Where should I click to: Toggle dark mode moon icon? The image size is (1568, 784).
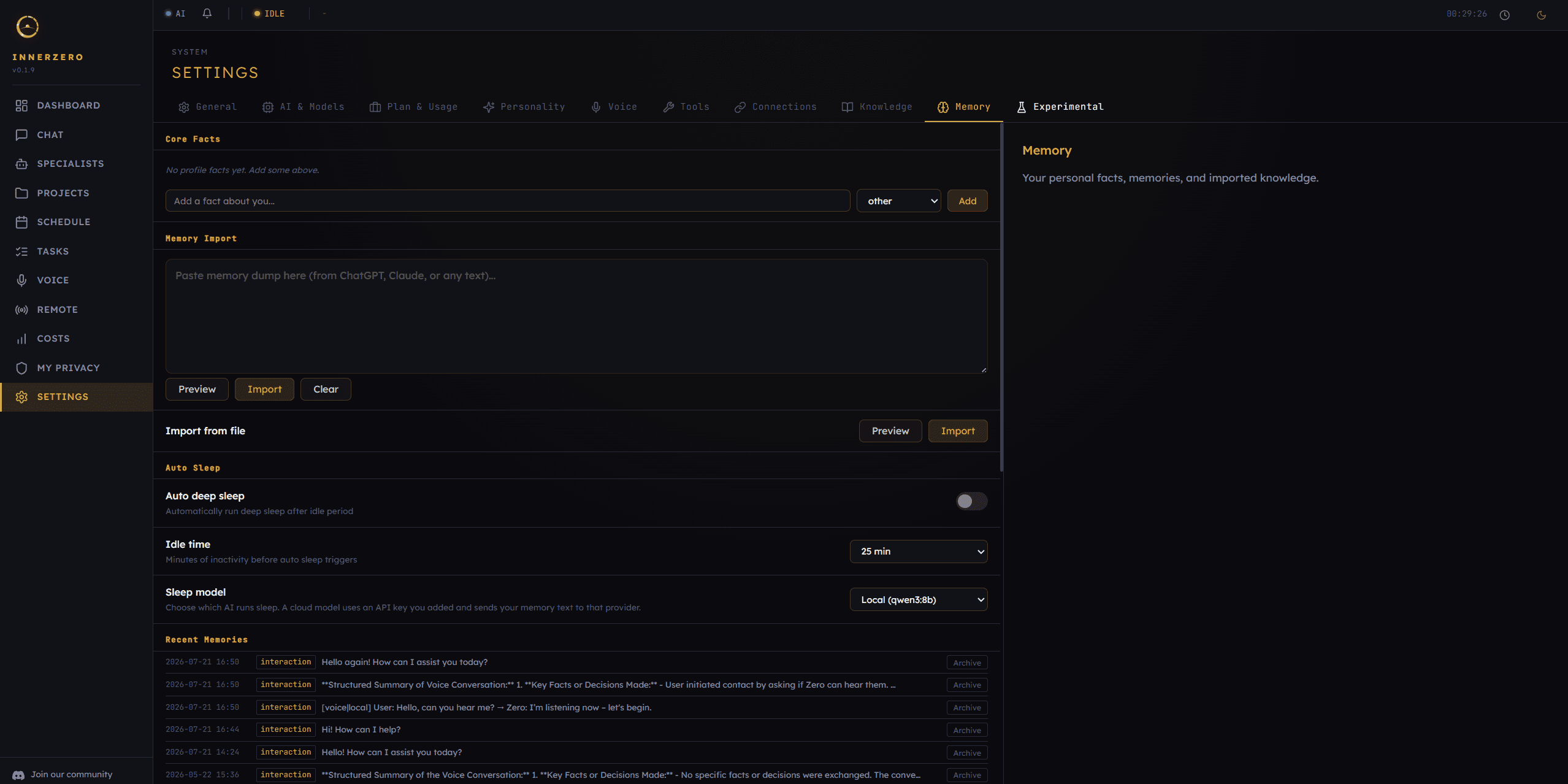tap(1541, 15)
